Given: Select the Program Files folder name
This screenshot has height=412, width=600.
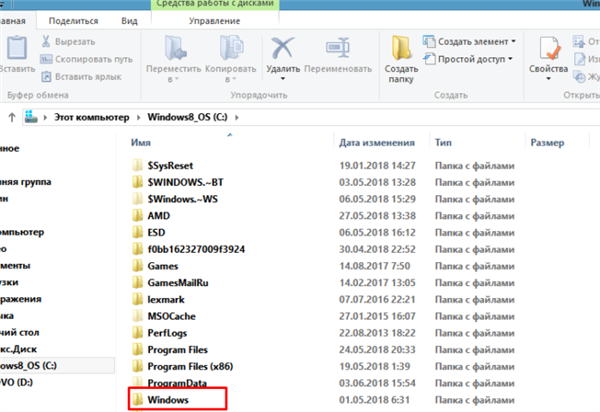Looking at the screenshot, I should click(x=178, y=349).
